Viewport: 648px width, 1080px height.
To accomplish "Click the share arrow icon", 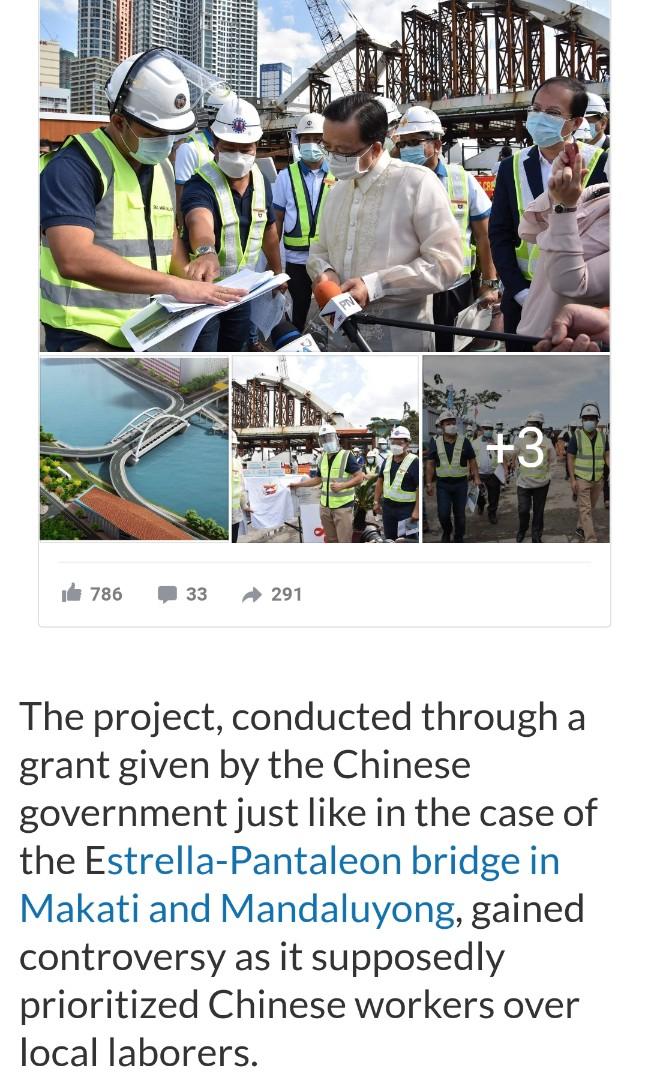I will [x=252, y=594].
